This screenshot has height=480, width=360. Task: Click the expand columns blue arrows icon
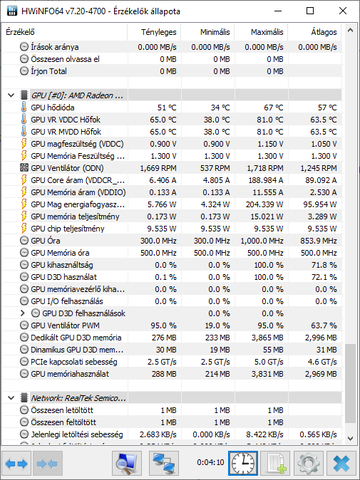(17, 463)
